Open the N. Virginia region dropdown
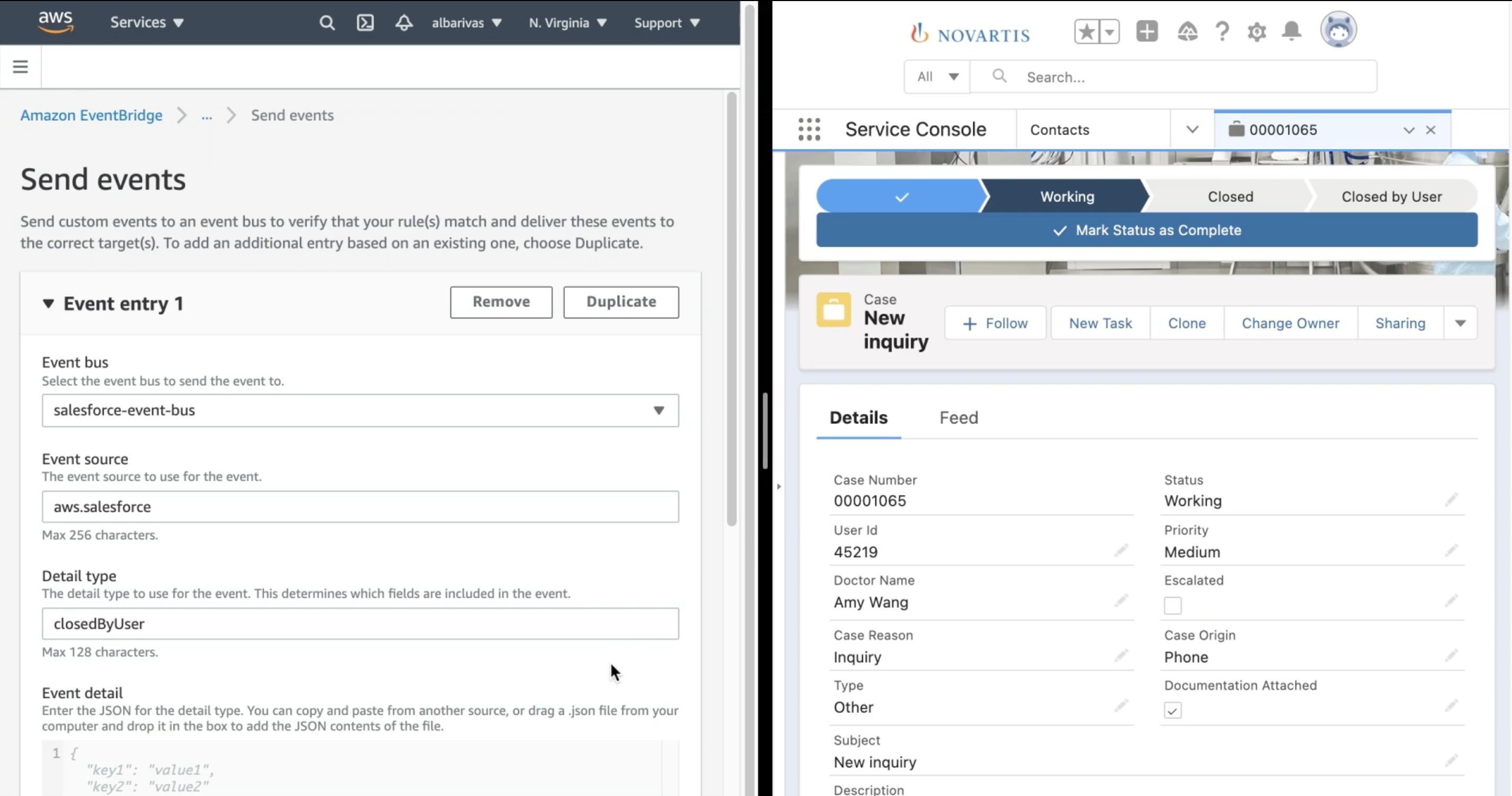 point(567,23)
